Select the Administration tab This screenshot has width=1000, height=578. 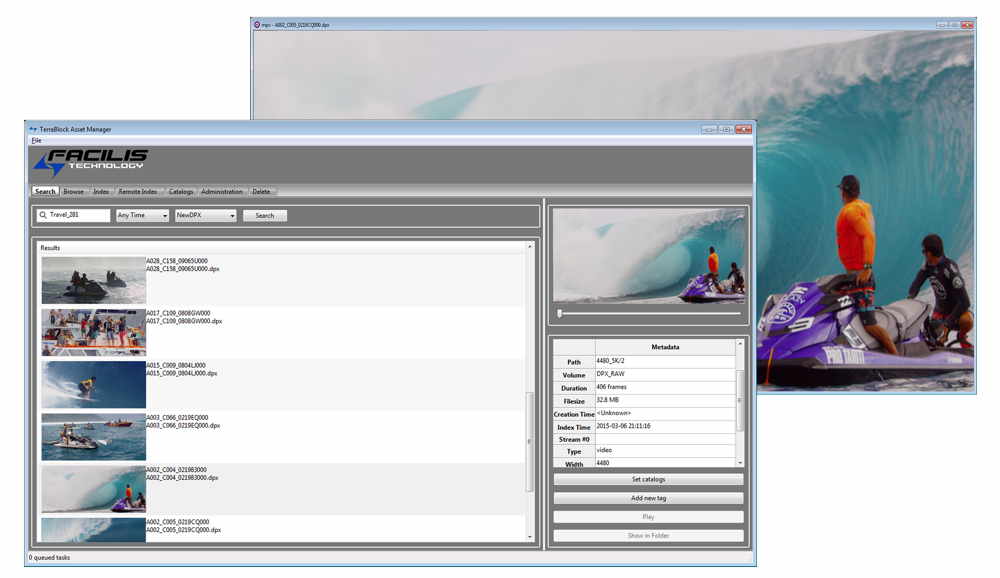221,191
